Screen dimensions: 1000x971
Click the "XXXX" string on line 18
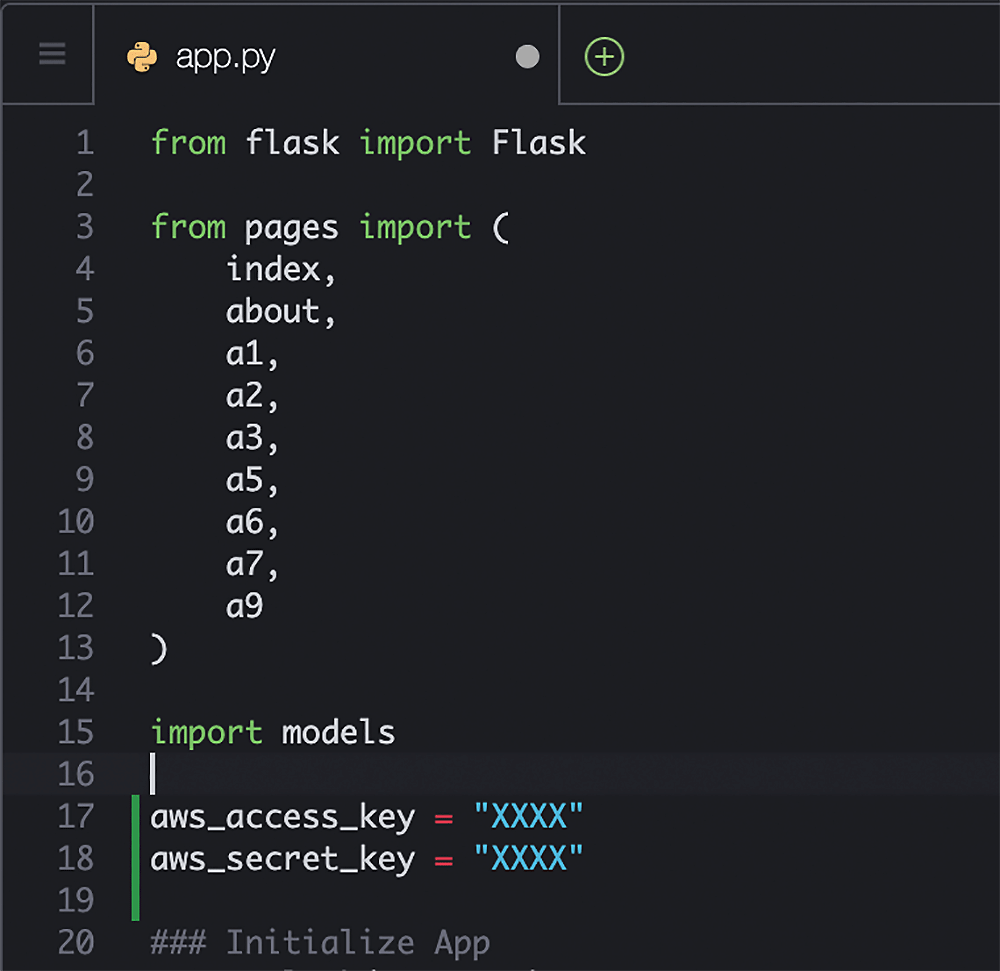(529, 858)
